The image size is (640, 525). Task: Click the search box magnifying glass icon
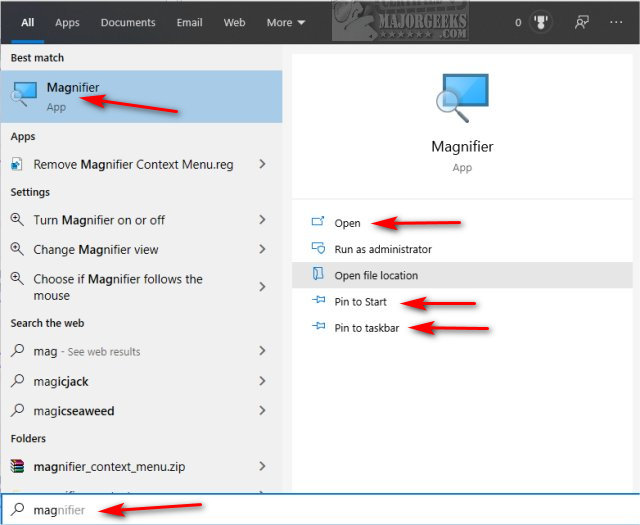point(18,509)
